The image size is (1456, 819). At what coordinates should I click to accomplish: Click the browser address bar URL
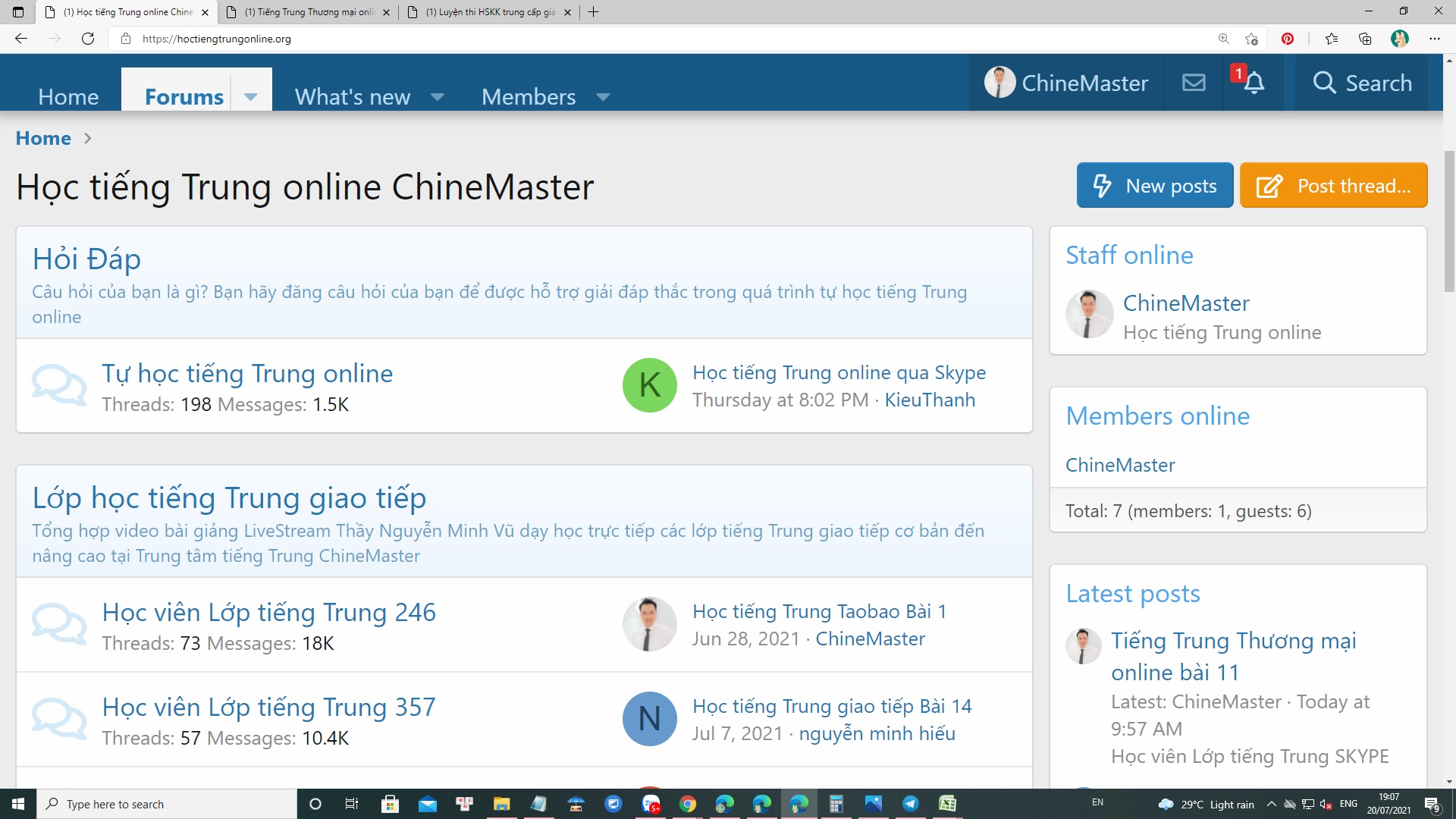(x=217, y=39)
